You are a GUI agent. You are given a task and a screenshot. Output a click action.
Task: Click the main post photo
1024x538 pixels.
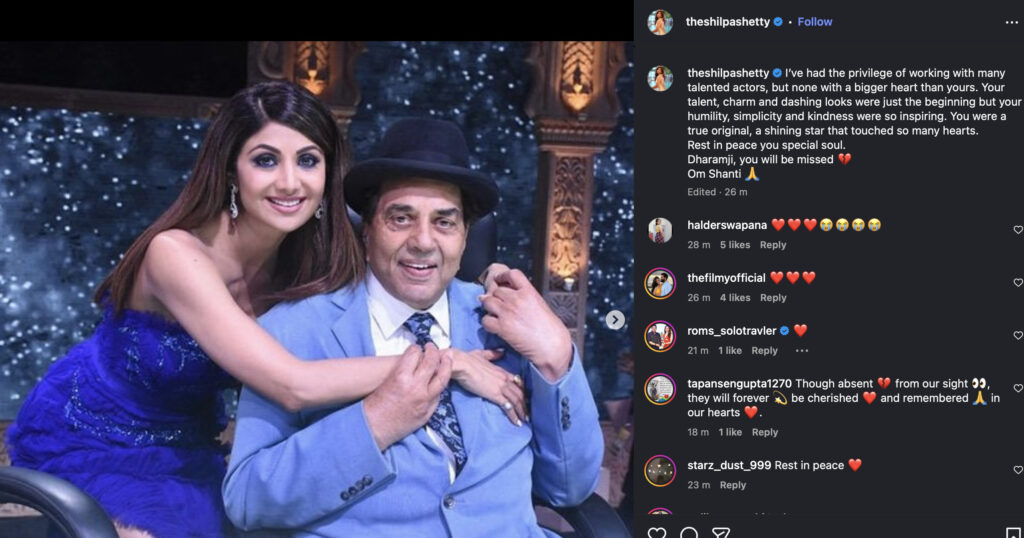click(x=316, y=290)
